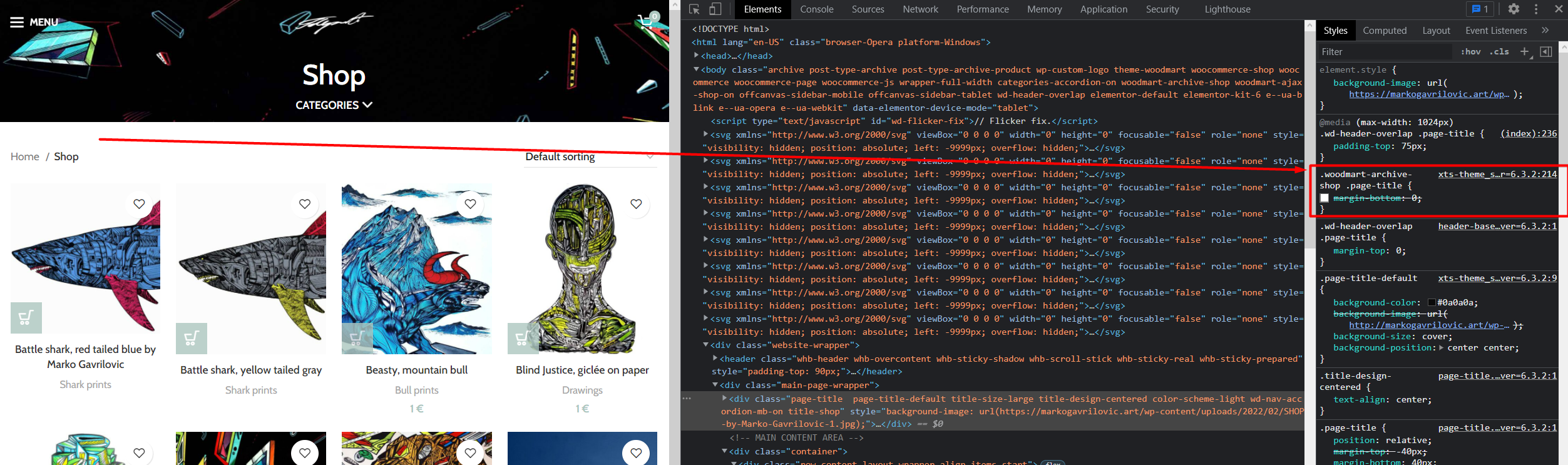This screenshot has width=1568, height=465.
Task: Expand the selected page-title div node
Action: pyautogui.click(x=724, y=398)
